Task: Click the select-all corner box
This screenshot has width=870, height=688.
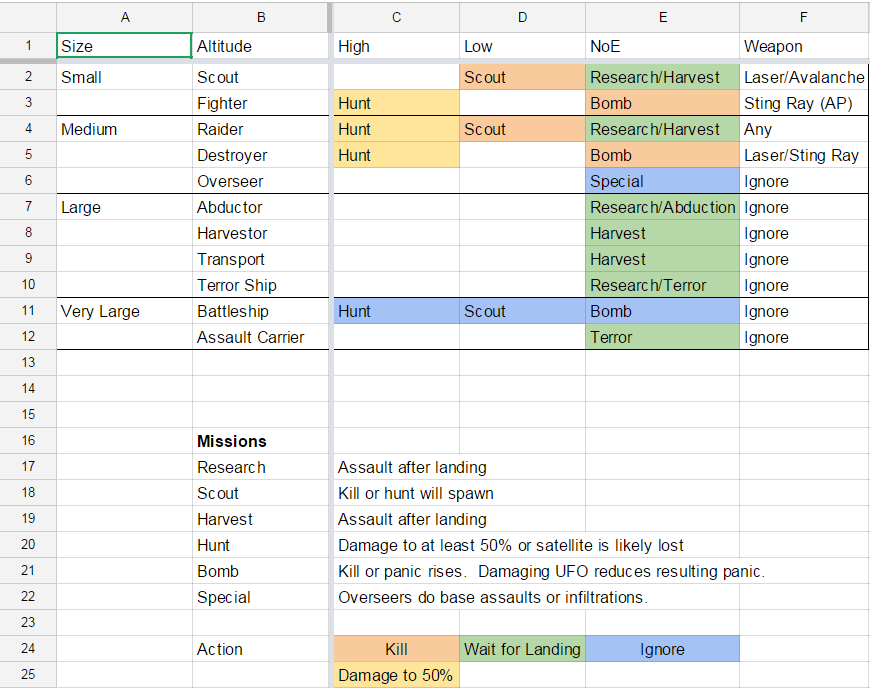Action: point(28,16)
